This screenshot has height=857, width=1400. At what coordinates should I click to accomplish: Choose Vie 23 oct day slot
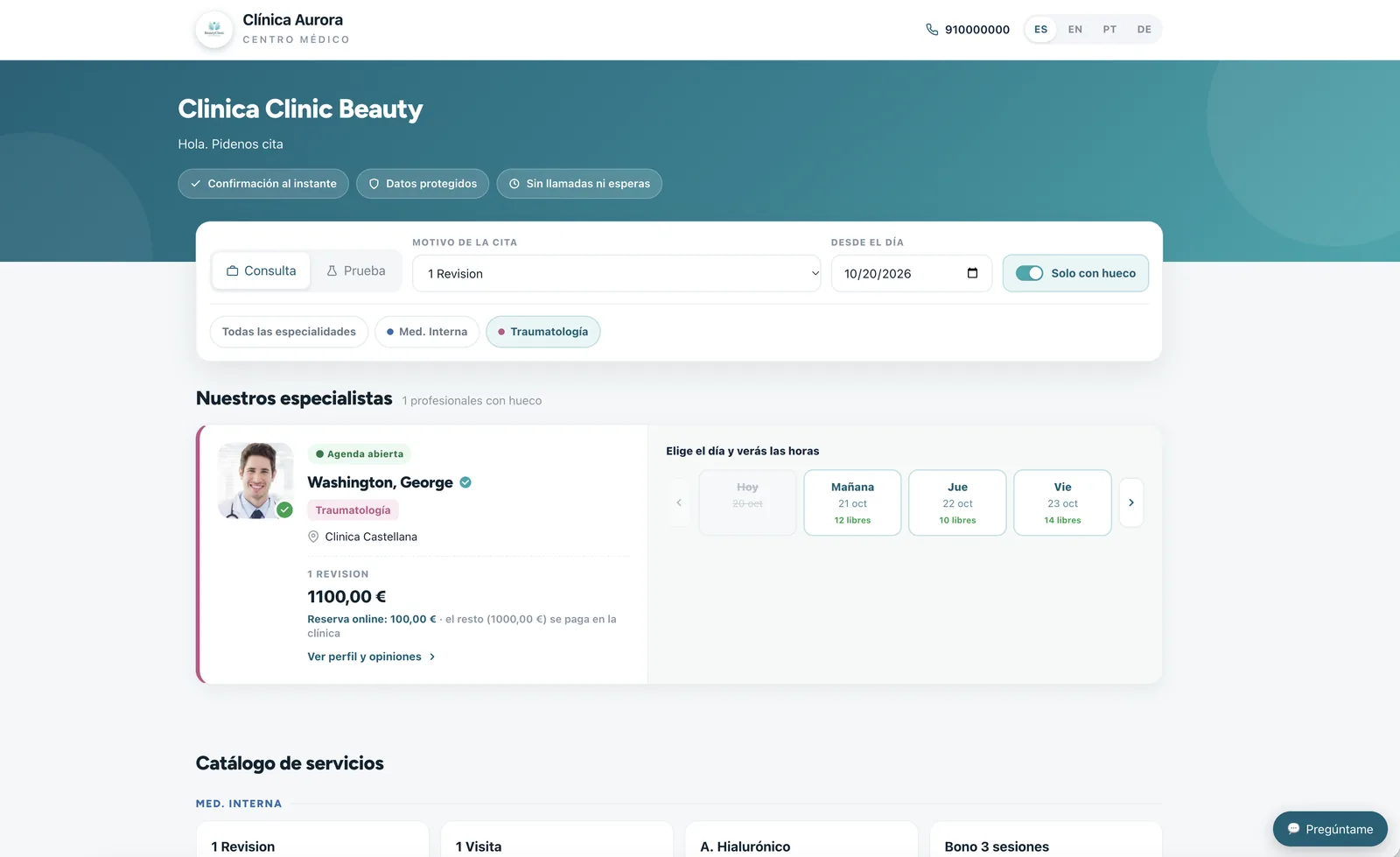(x=1062, y=502)
